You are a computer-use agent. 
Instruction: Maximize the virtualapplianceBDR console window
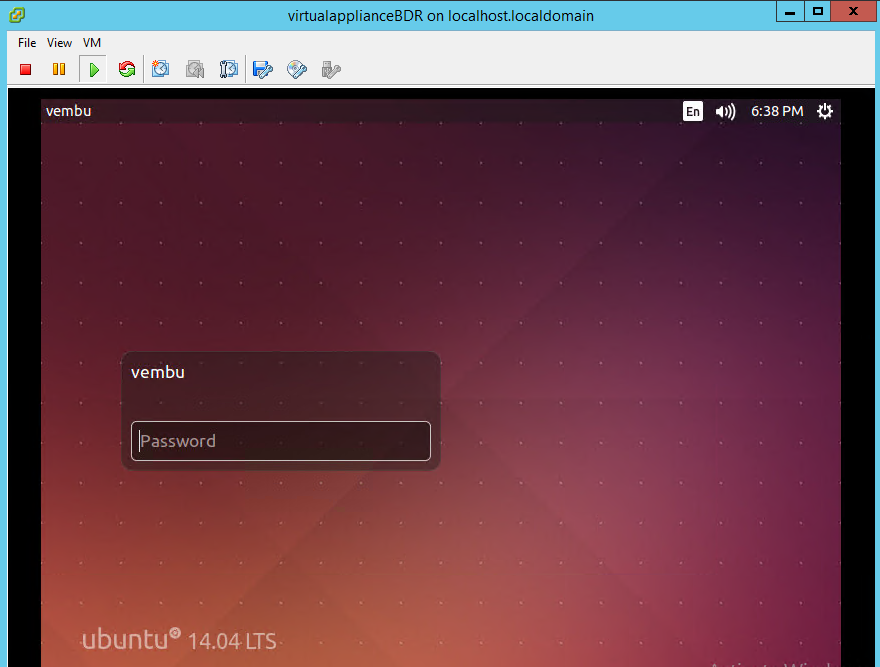coord(818,11)
